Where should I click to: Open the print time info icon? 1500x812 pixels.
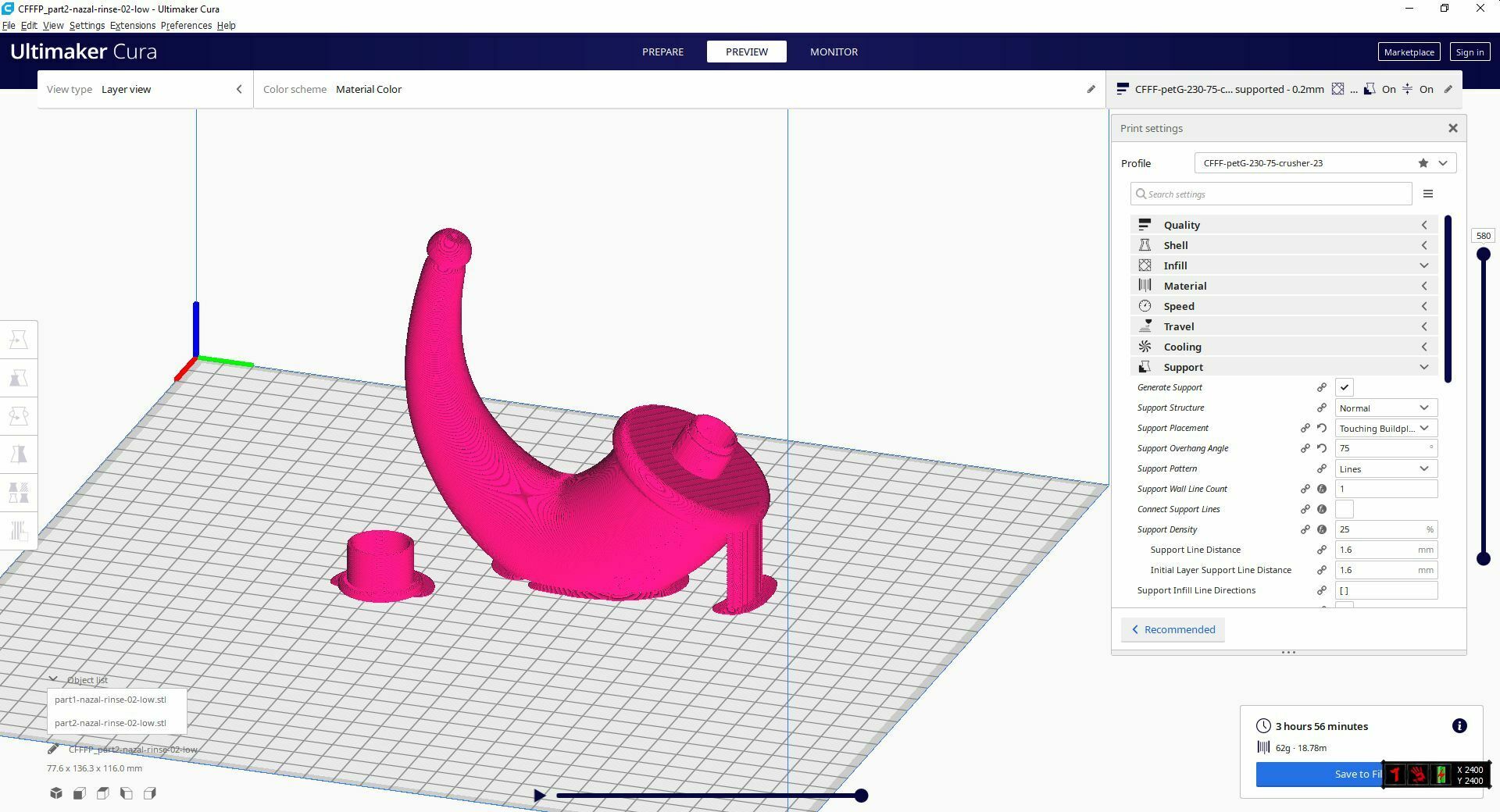coord(1459,726)
